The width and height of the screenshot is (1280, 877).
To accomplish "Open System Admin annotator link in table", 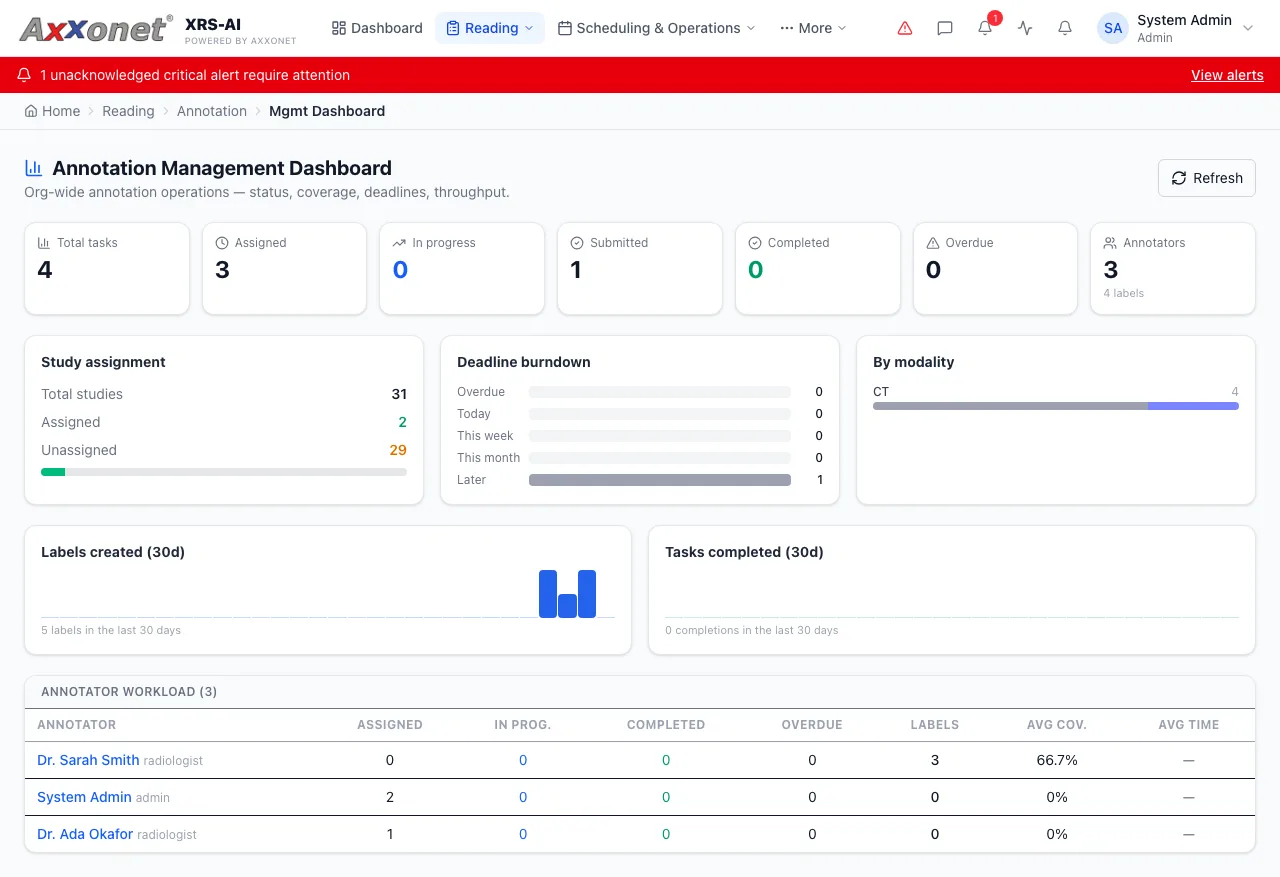I will click(84, 797).
